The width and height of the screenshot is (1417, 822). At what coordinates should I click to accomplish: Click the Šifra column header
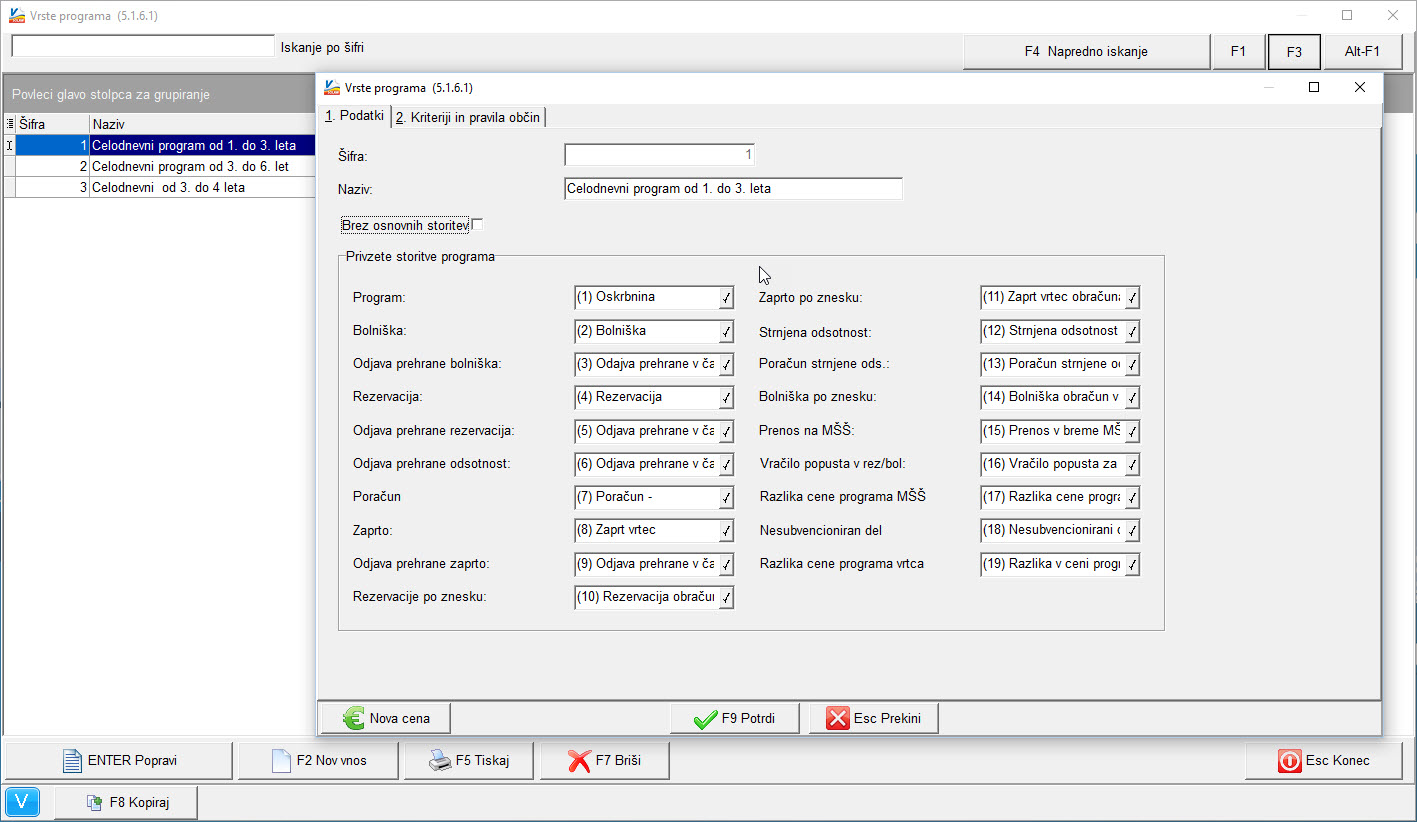(52, 124)
